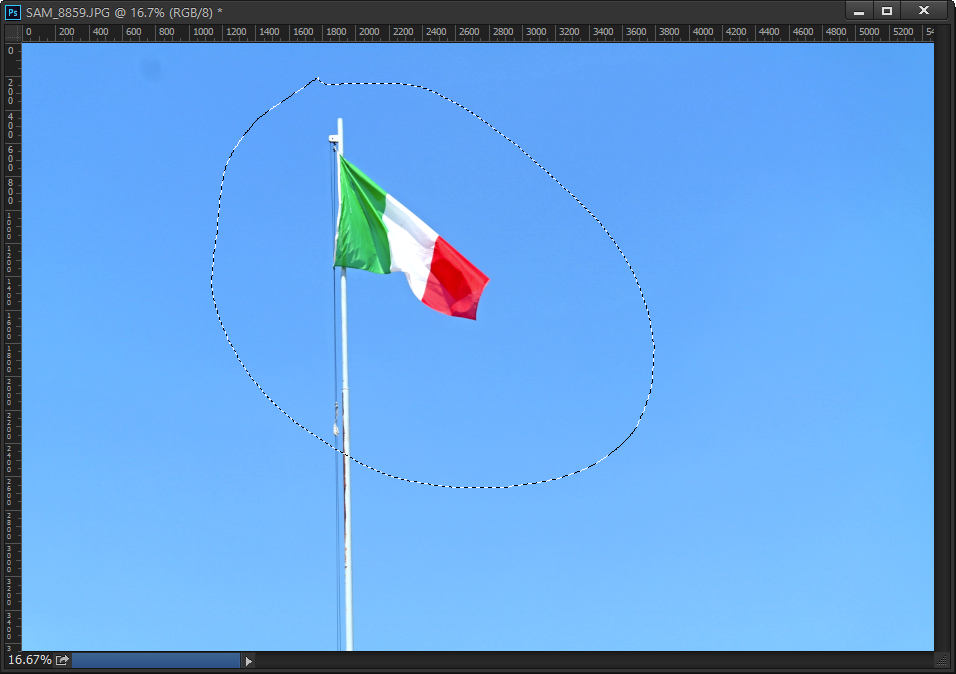956x674 pixels.
Task: Click the 16.67% zoom level field
Action: click(29, 660)
